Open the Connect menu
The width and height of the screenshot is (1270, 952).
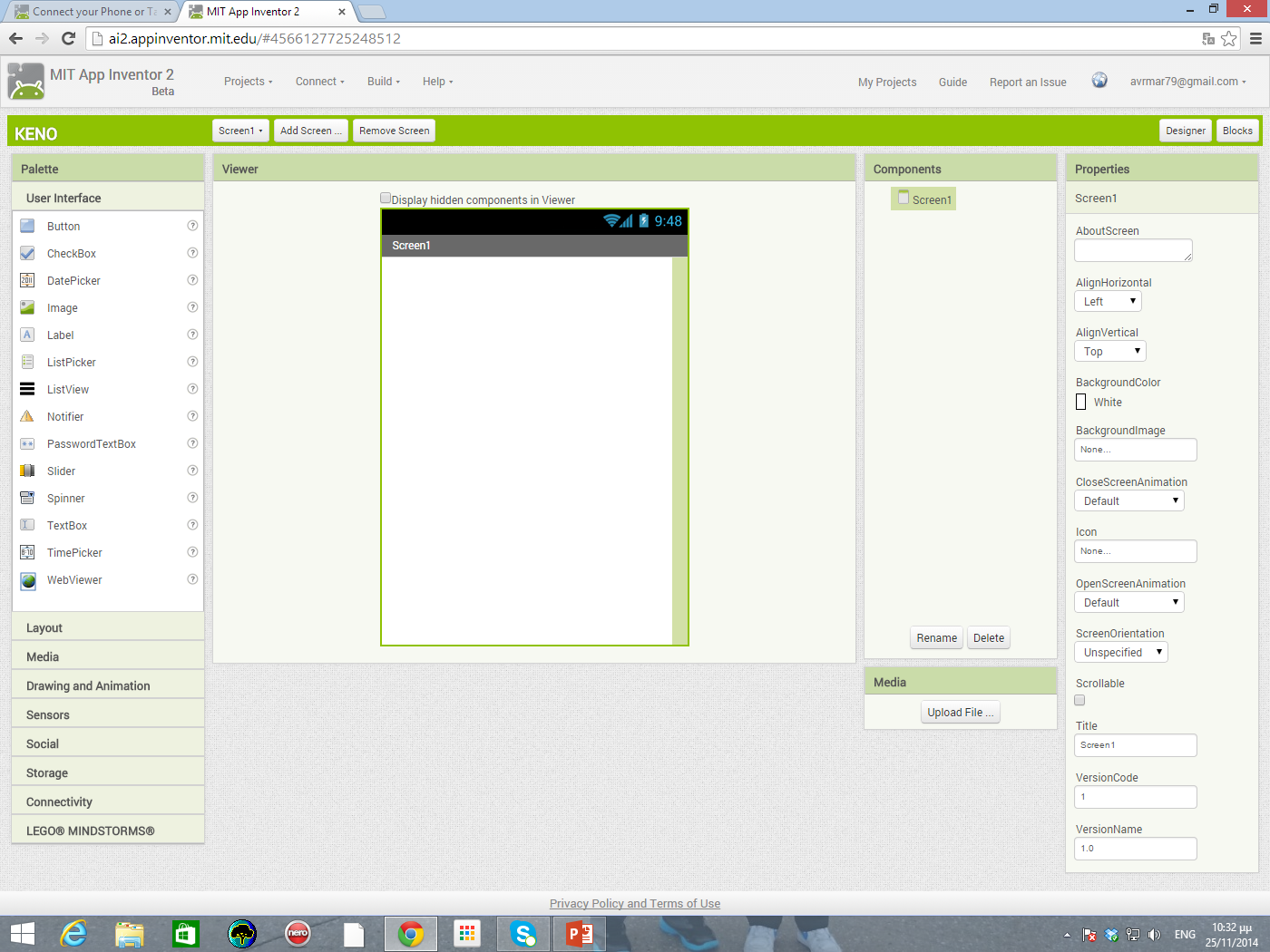click(x=319, y=81)
